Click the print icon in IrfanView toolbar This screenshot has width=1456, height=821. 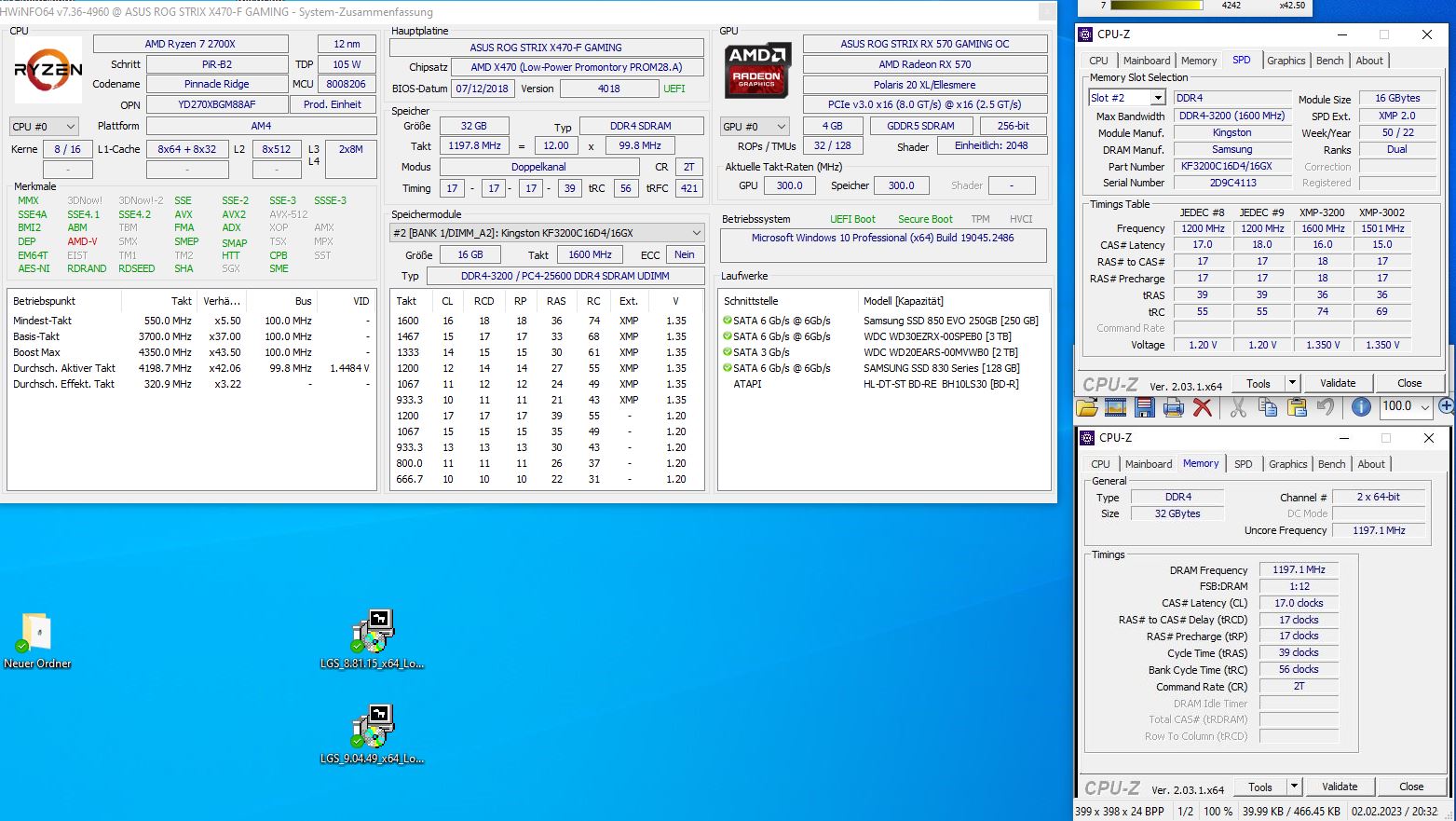(1174, 407)
